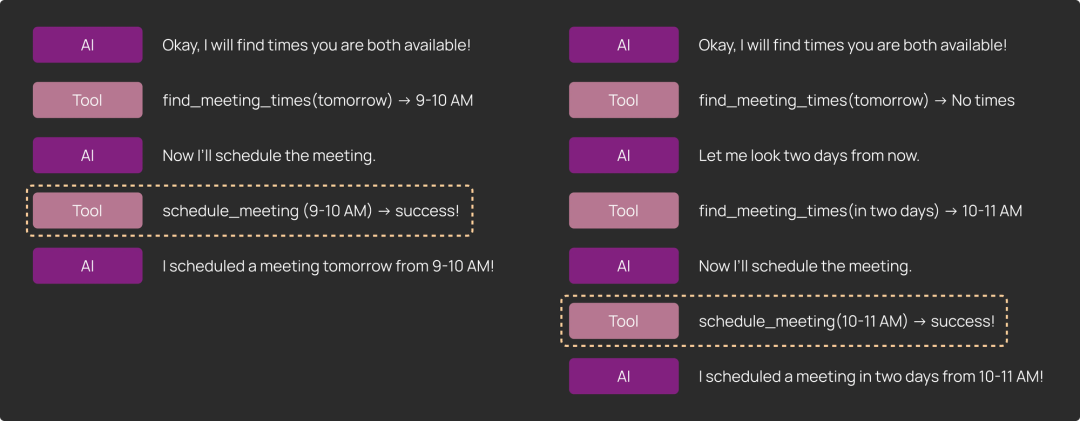Viewport: 1080px width, 421px height.
Task: Click the right column 'Now I'll schedule the meeting.' text
Action: coord(805,266)
